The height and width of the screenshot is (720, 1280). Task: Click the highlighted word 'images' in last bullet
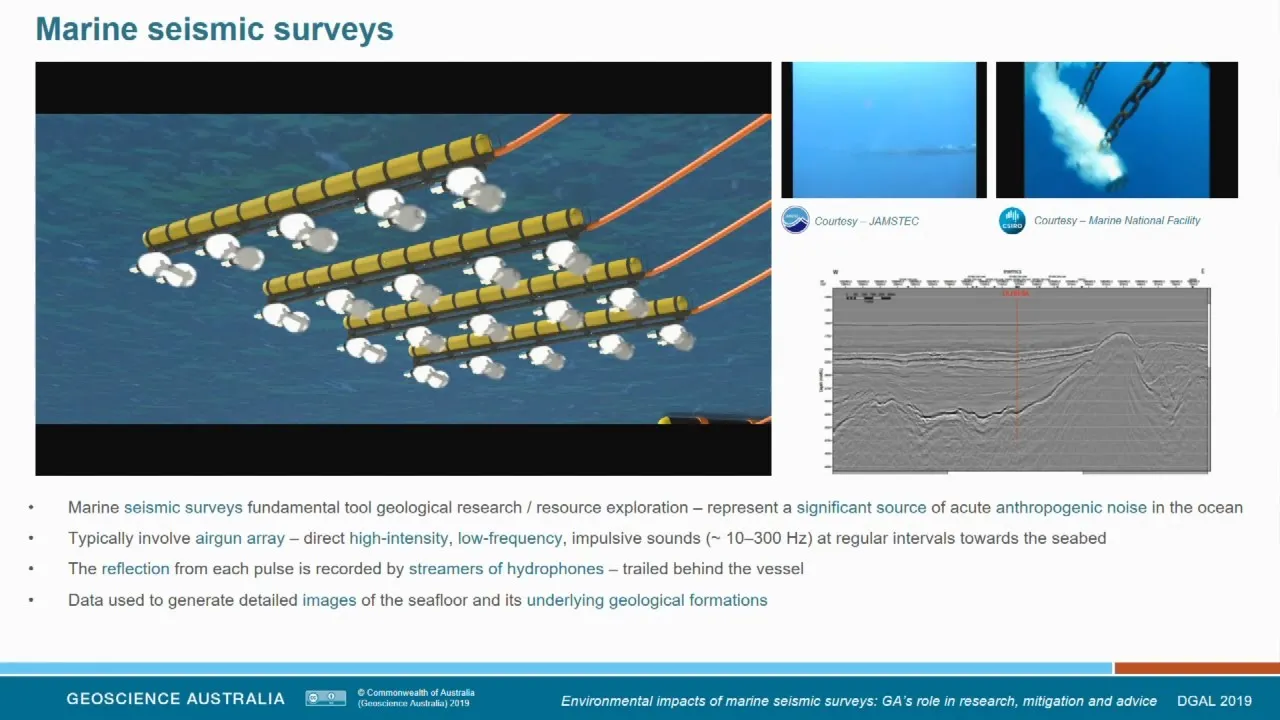click(329, 601)
